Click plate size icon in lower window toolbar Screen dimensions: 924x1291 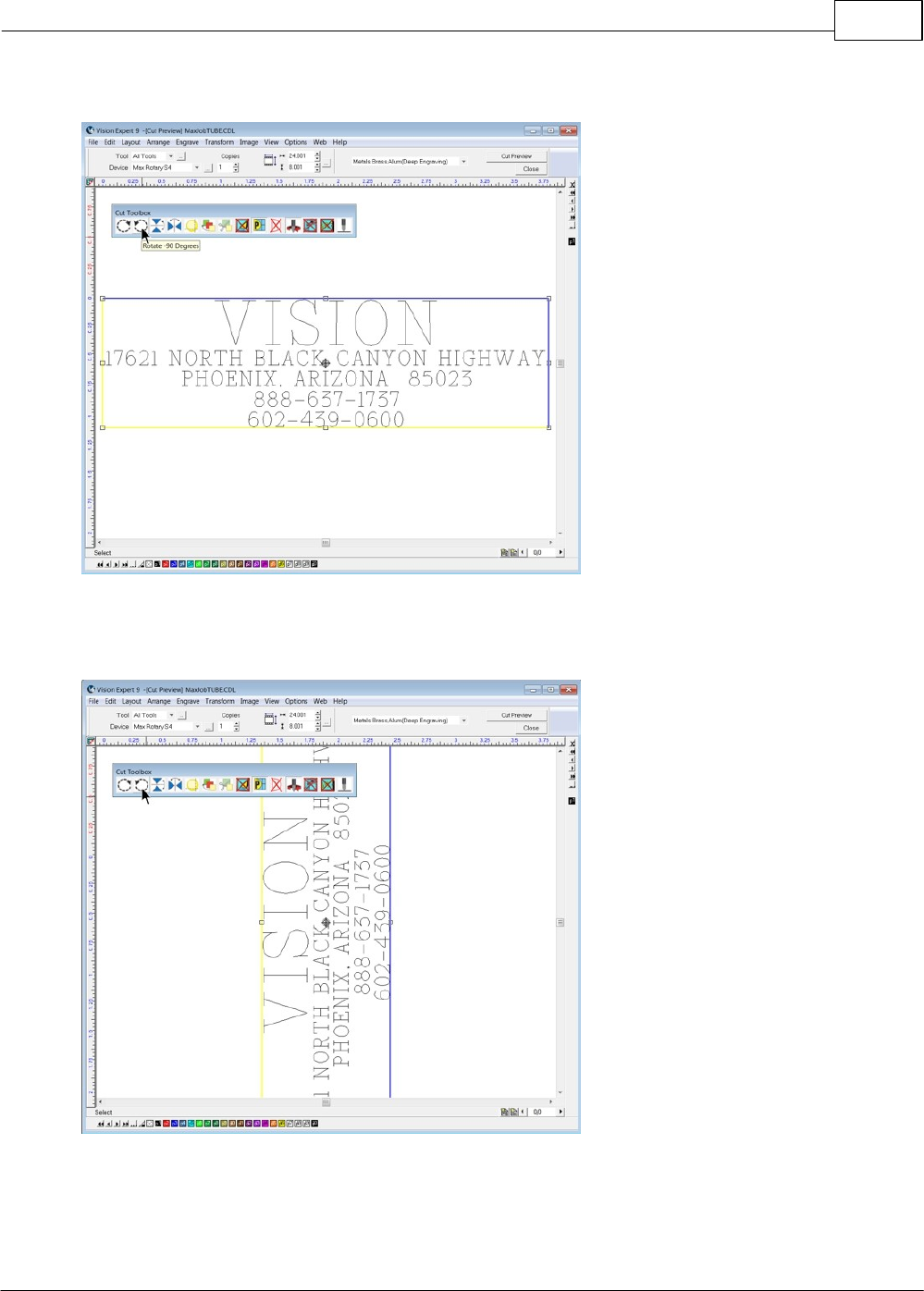[270, 719]
